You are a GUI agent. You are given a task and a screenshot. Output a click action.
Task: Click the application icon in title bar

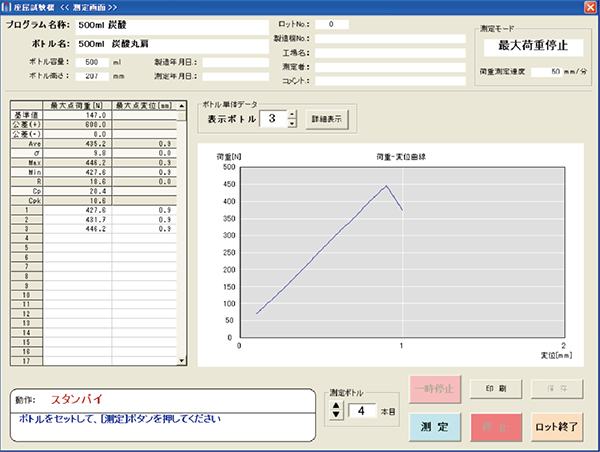point(7,7)
